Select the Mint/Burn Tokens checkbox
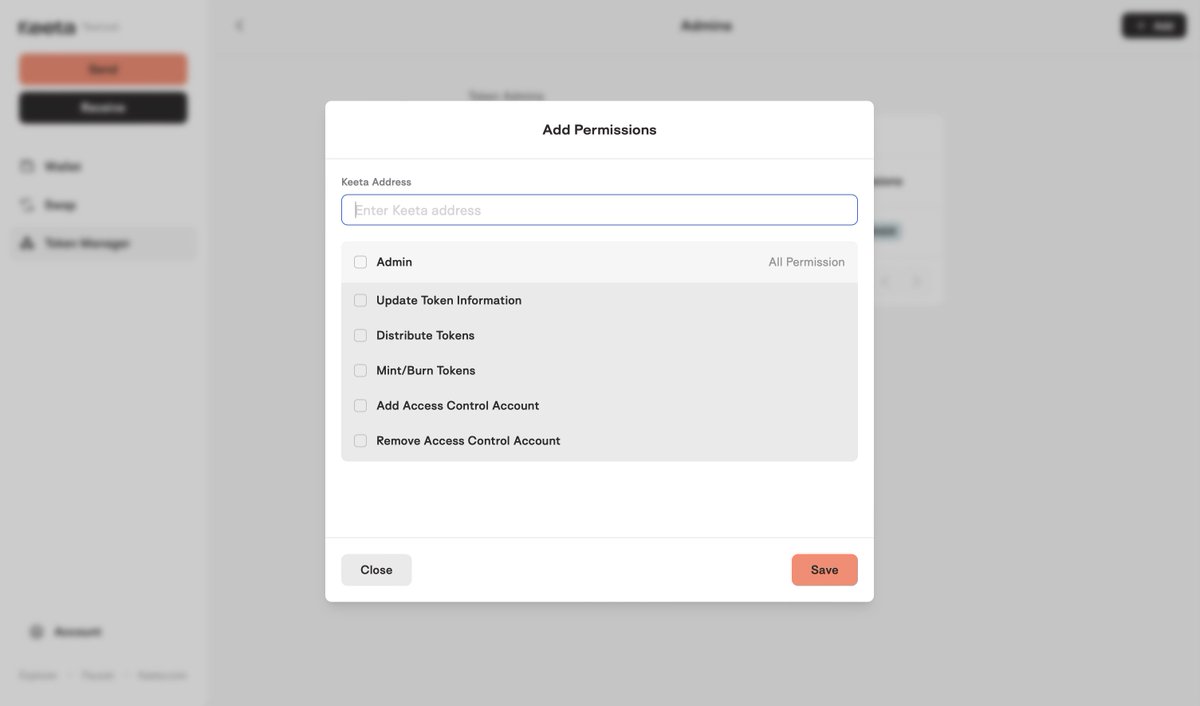1200x706 pixels. (x=360, y=370)
